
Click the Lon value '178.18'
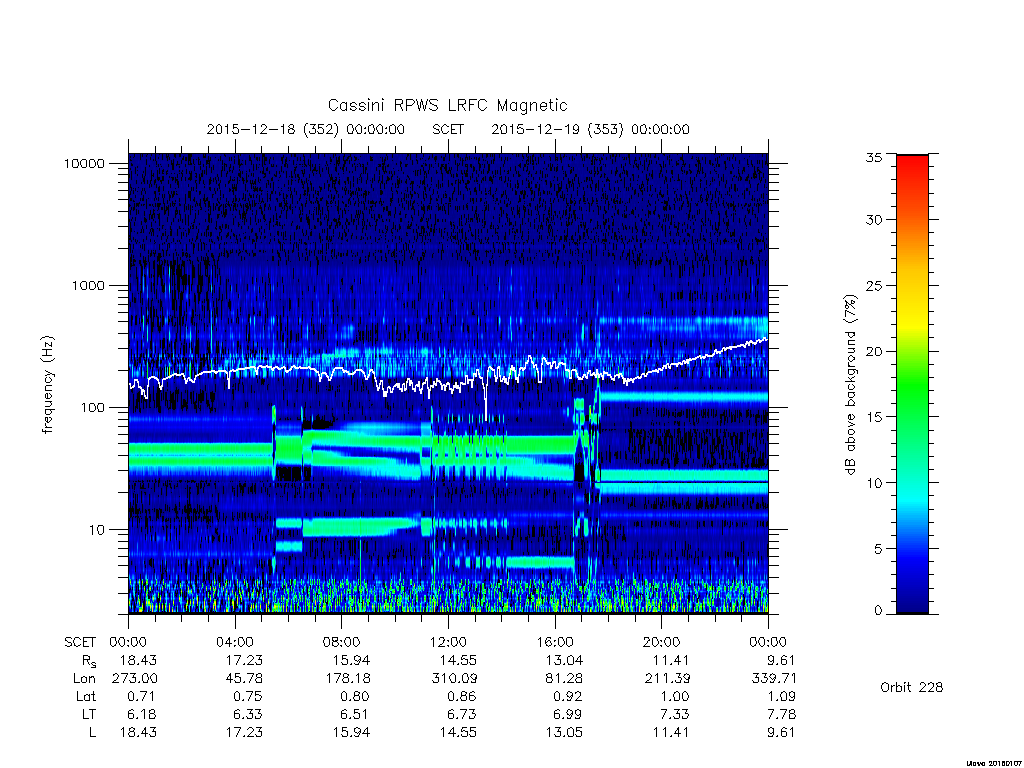pos(348,679)
